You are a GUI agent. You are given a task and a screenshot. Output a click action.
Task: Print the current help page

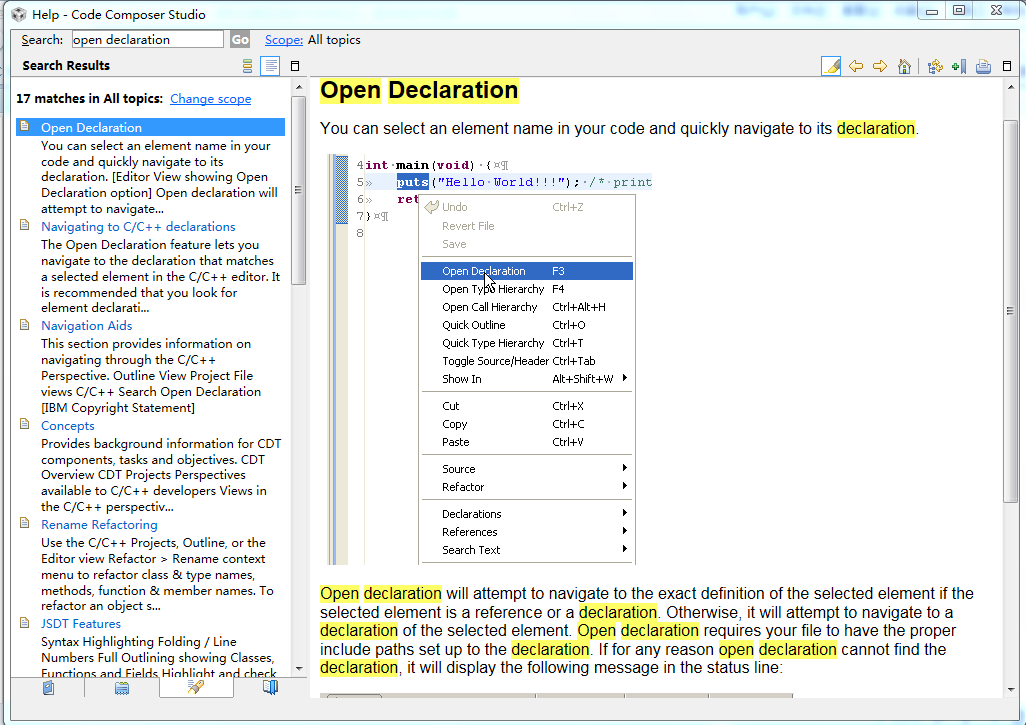983,66
